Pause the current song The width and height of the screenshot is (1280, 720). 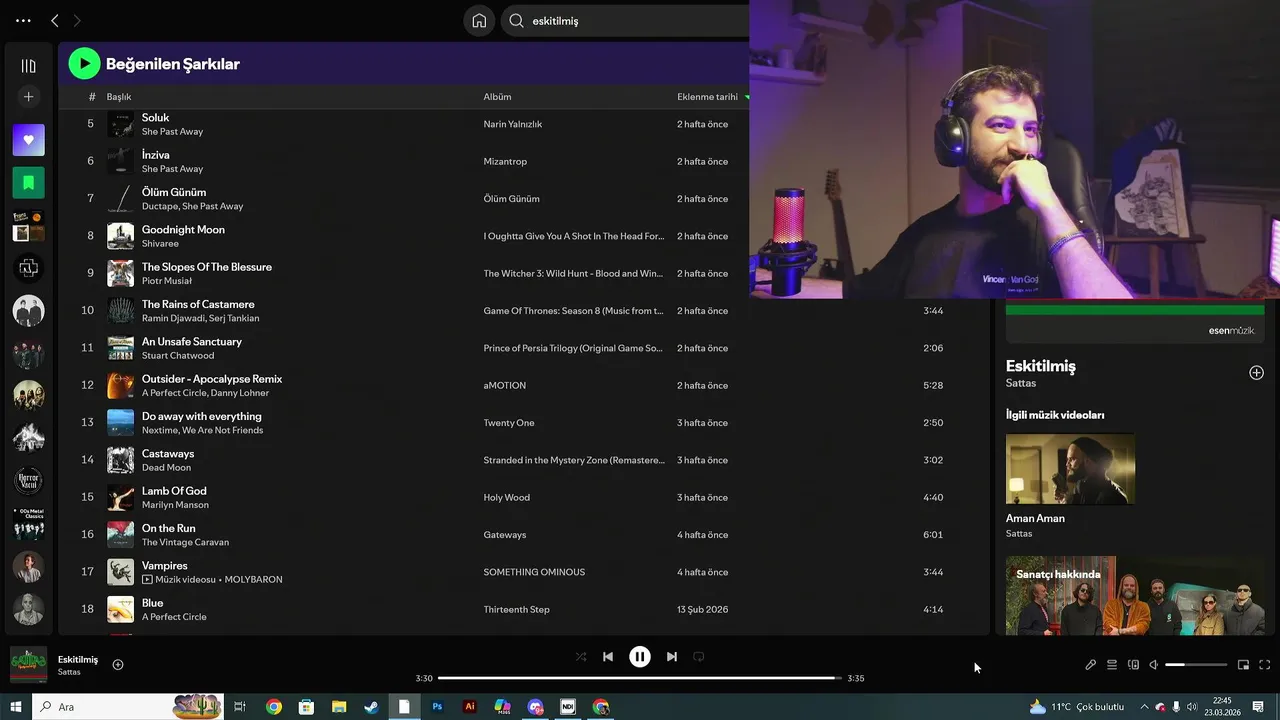[x=640, y=657]
